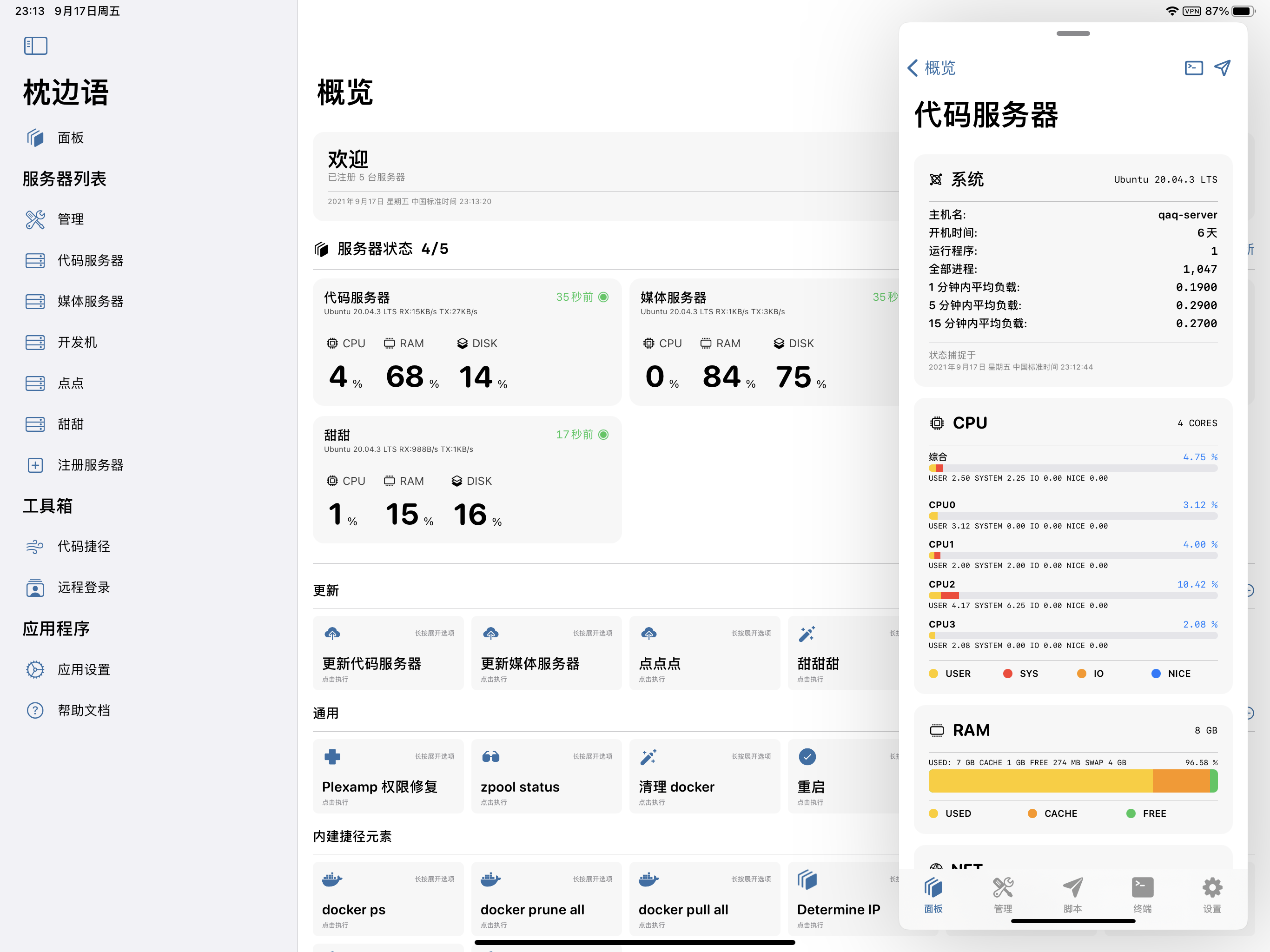
Task: Run the docker ps shortcut
Action: click(x=388, y=899)
